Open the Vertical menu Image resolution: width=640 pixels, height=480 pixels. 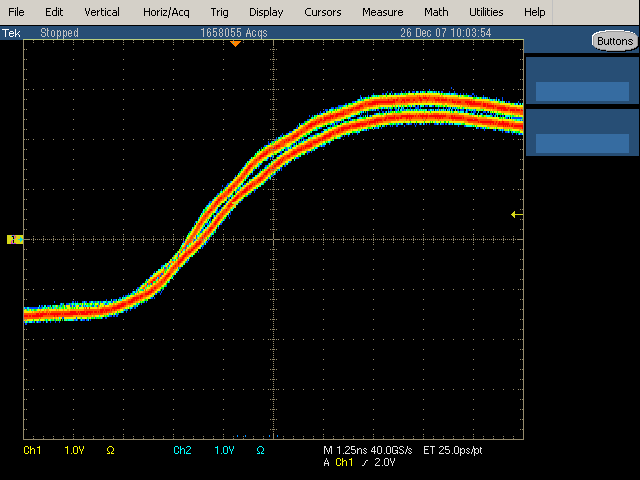tap(102, 12)
